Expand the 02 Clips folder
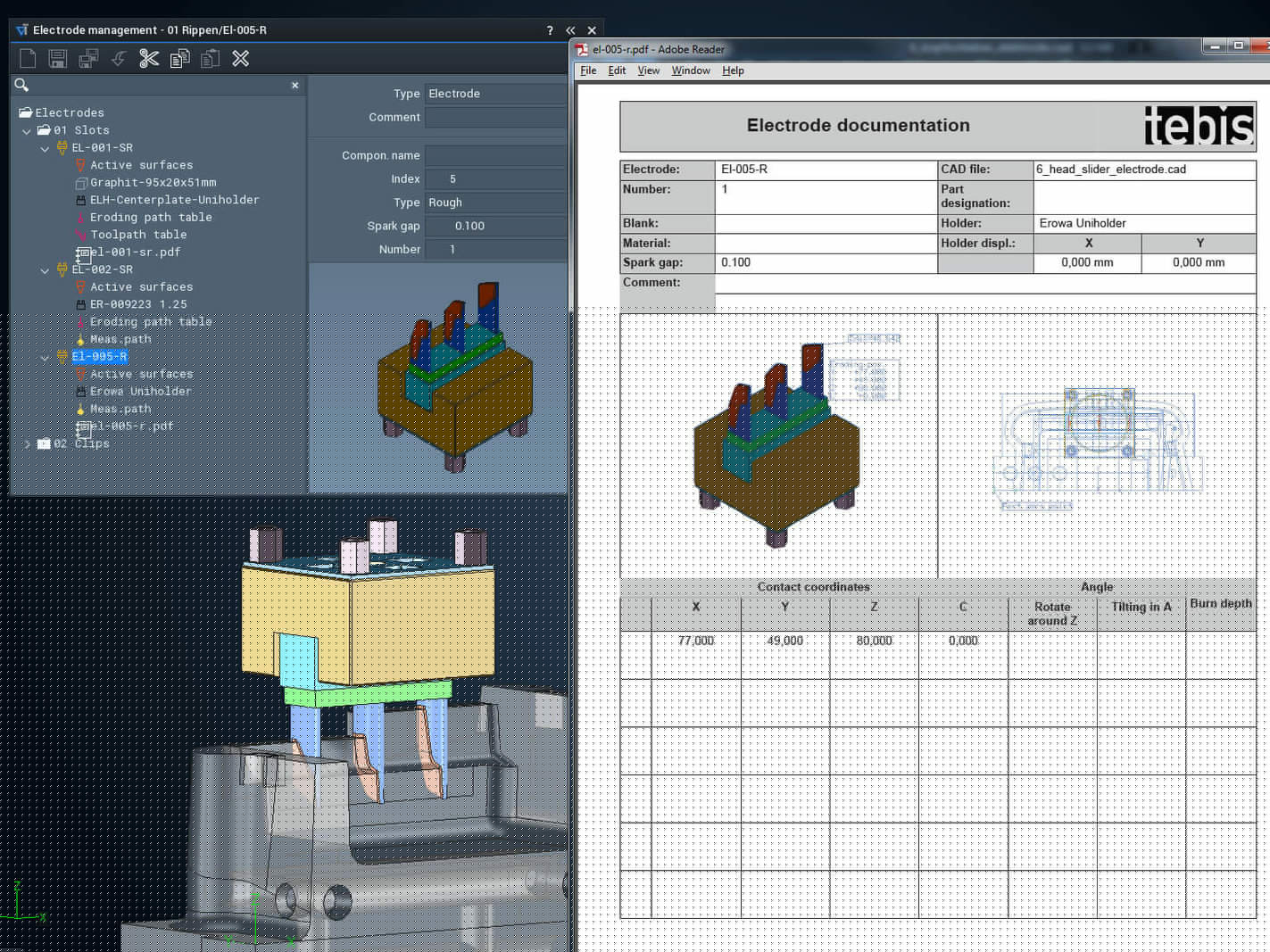The width and height of the screenshot is (1270, 952). [x=27, y=443]
